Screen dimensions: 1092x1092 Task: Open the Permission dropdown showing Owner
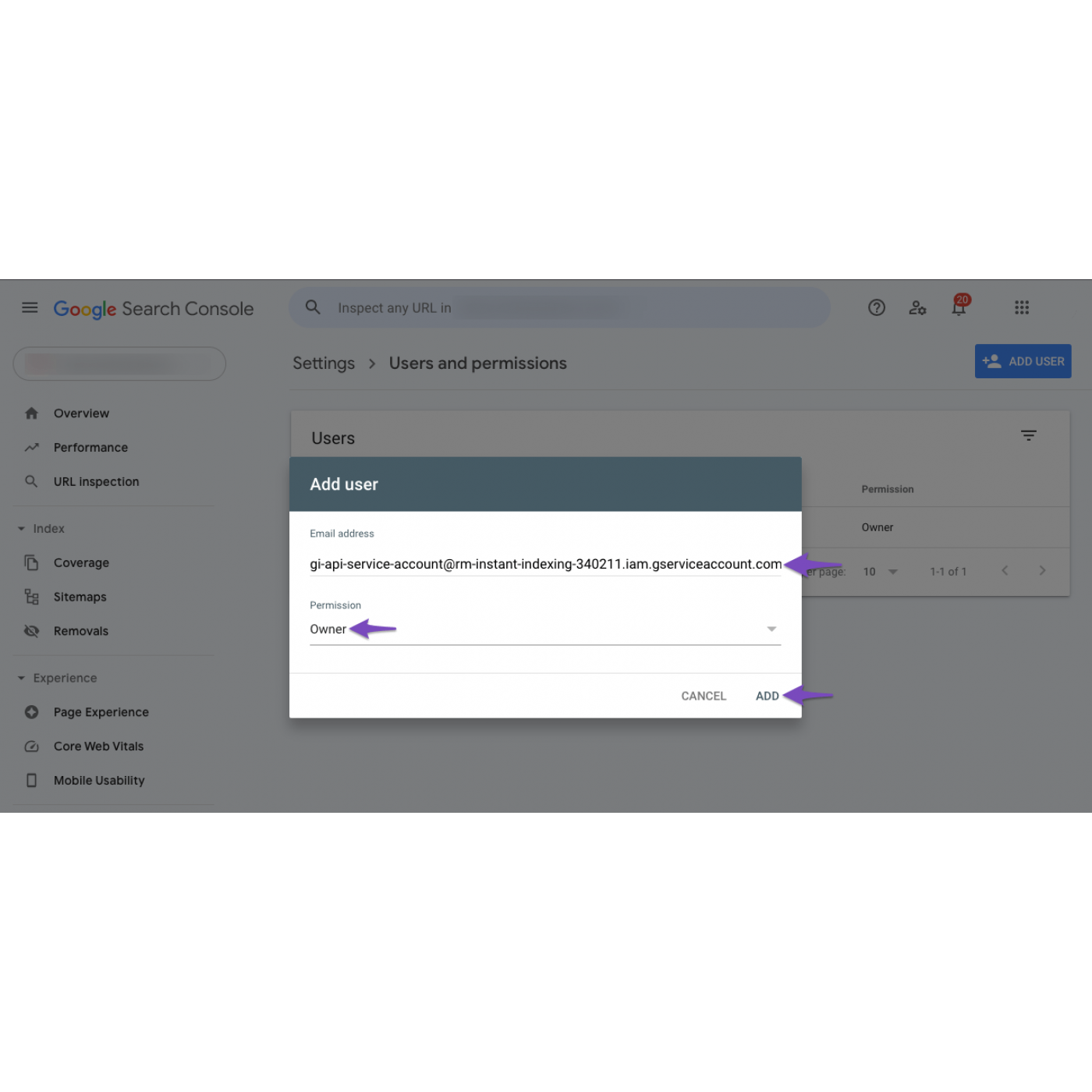point(544,629)
